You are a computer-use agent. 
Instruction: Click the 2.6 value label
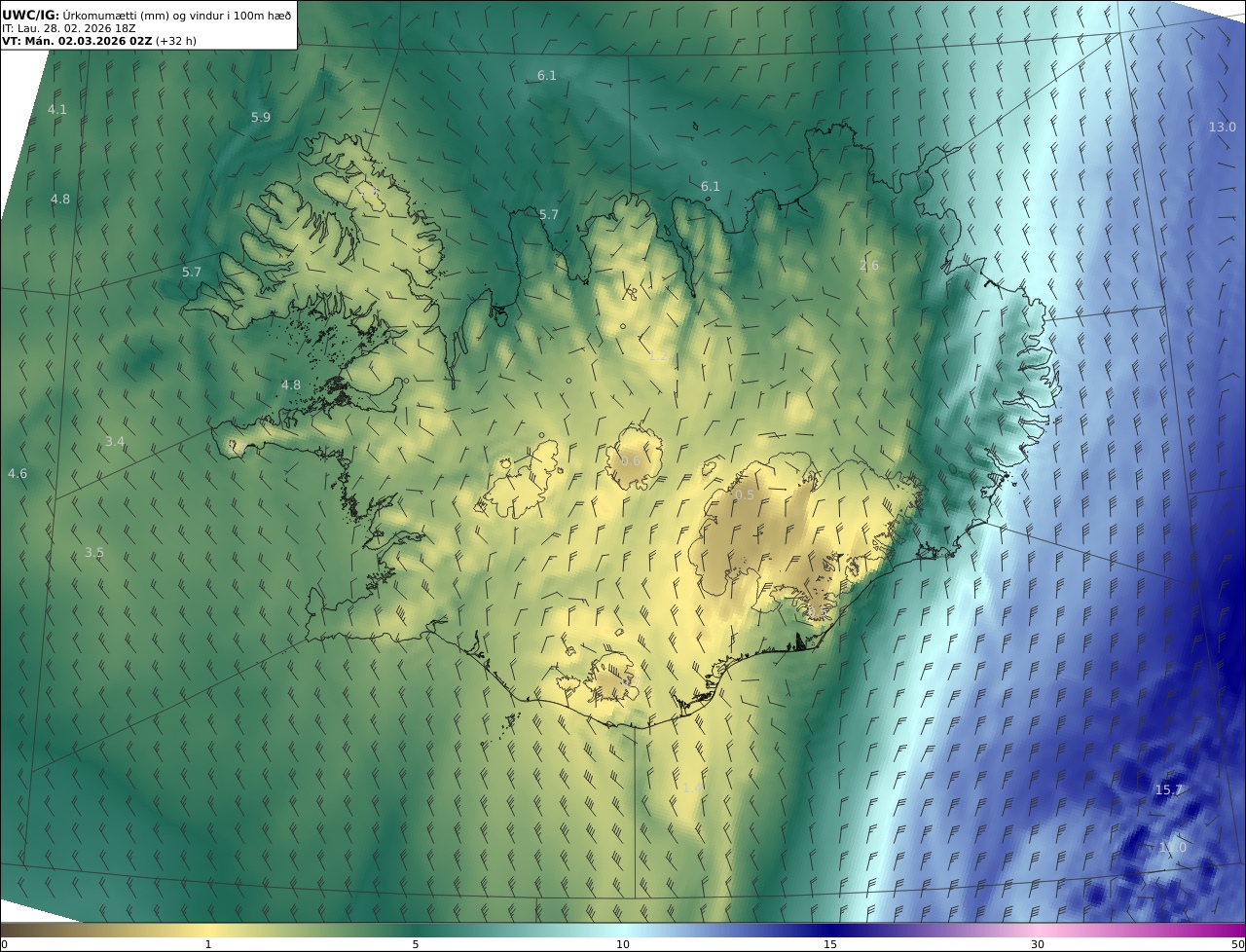click(x=869, y=266)
